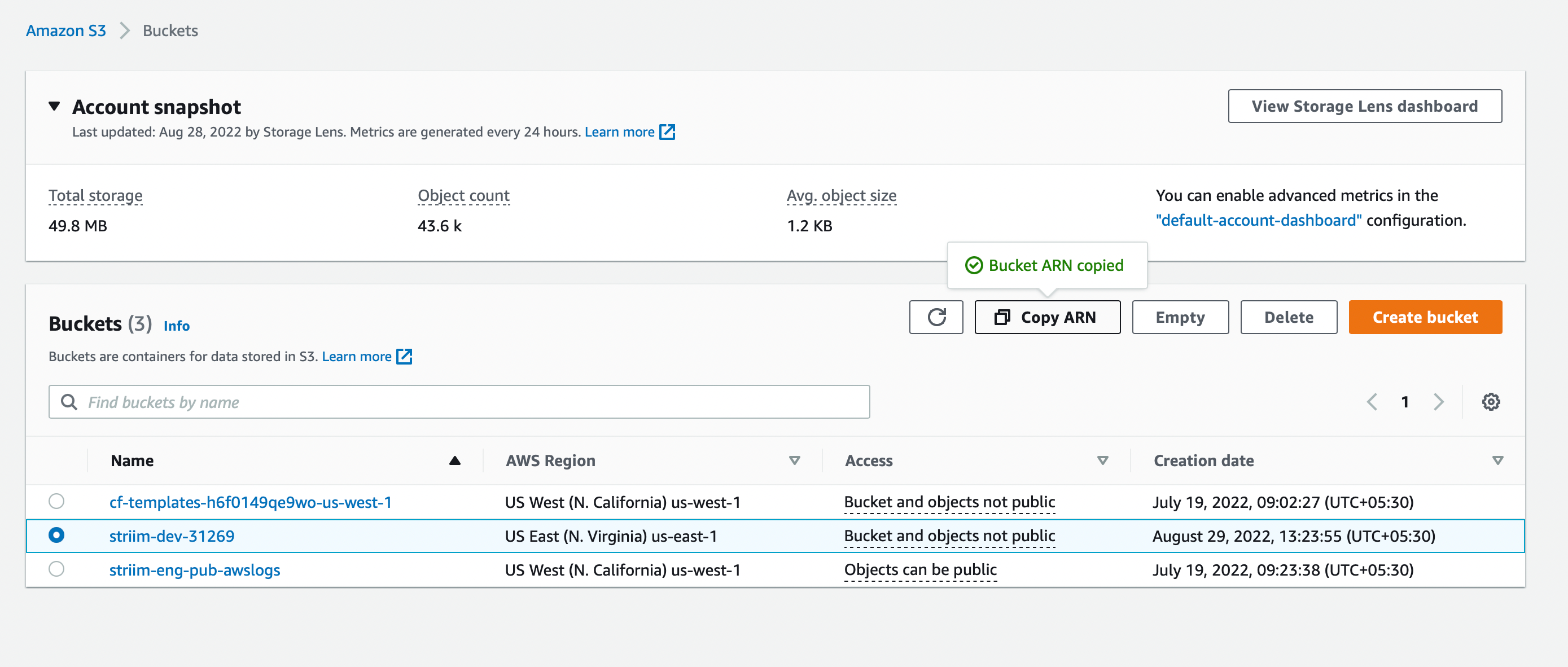Image resolution: width=1568 pixels, height=667 pixels.
Task: Sort by Creation date column arrow
Action: tap(1497, 460)
